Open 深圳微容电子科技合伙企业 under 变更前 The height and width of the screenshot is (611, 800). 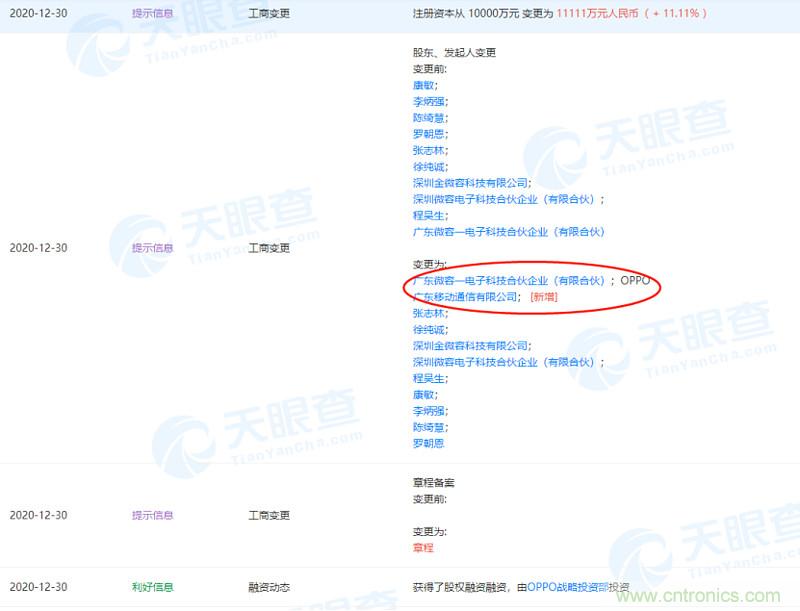click(504, 199)
